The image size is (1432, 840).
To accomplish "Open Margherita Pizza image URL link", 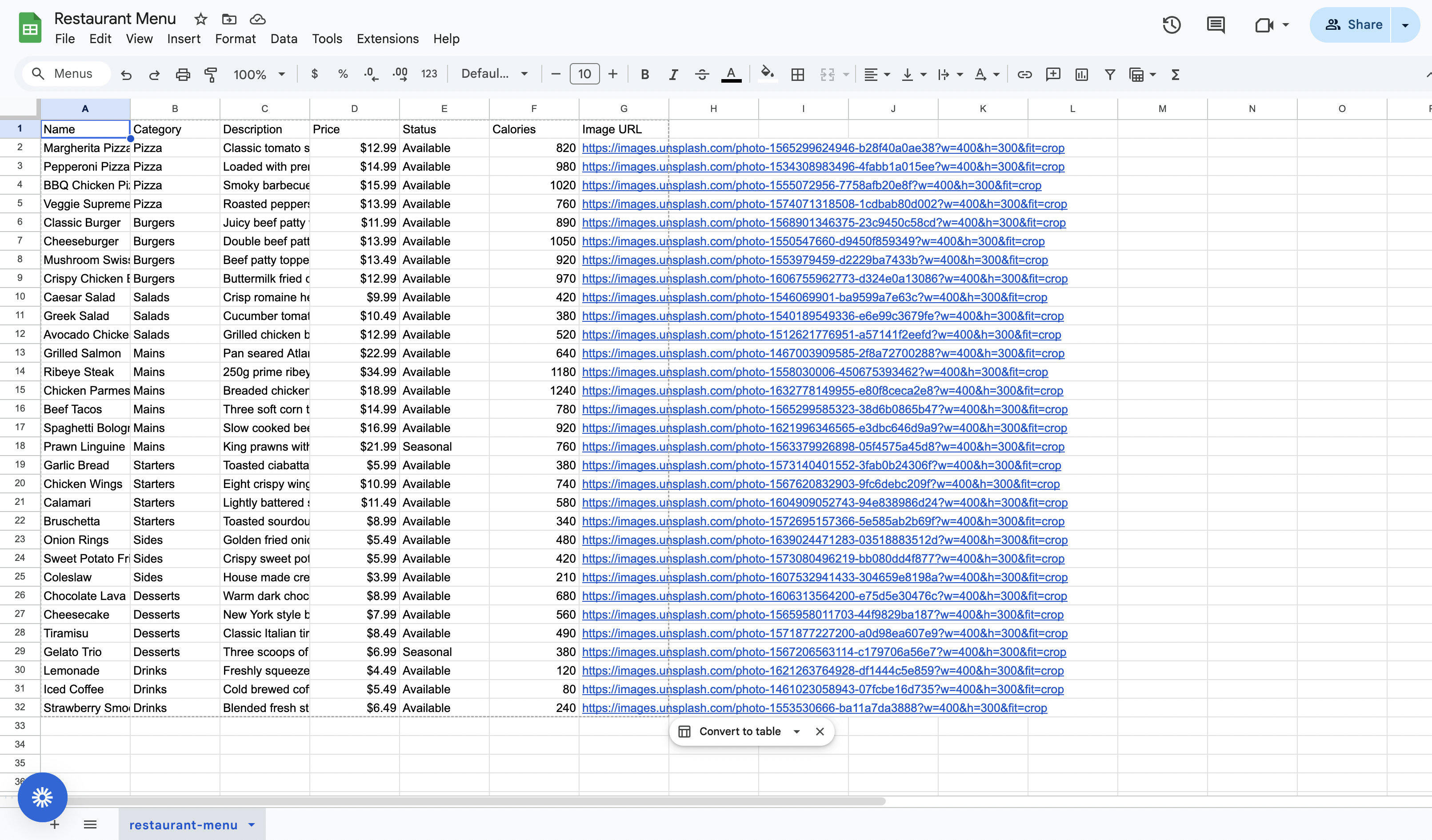I will point(823,148).
